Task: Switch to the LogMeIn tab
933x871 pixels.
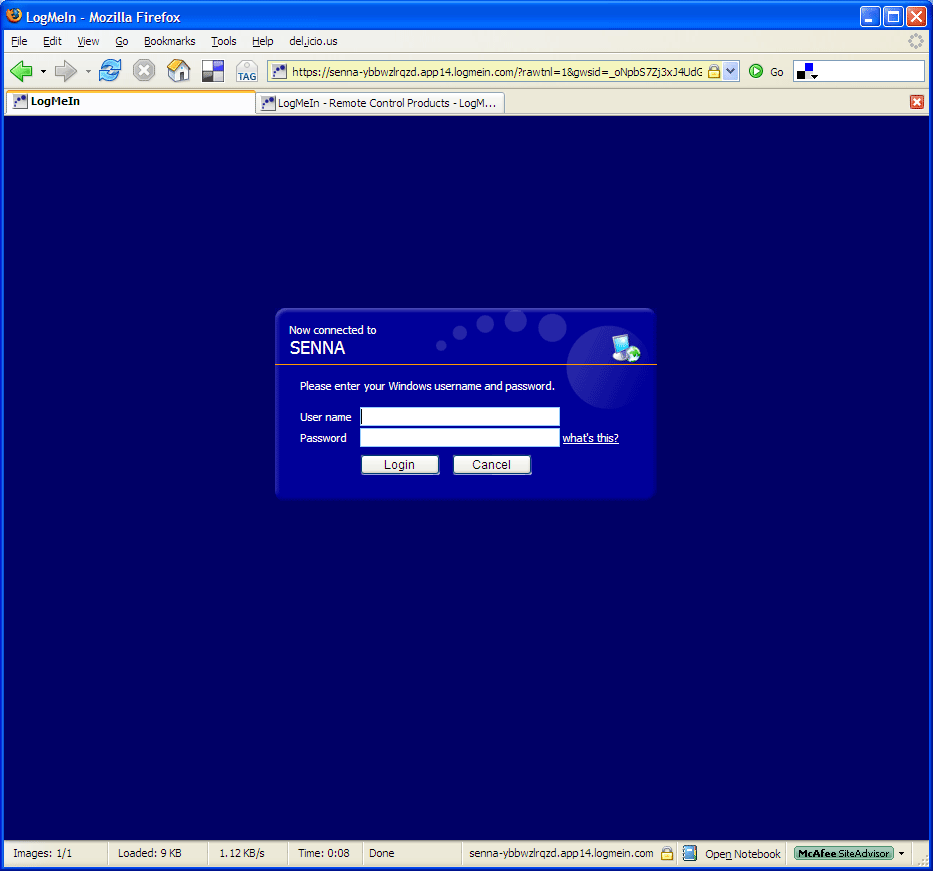Action: coord(130,102)
